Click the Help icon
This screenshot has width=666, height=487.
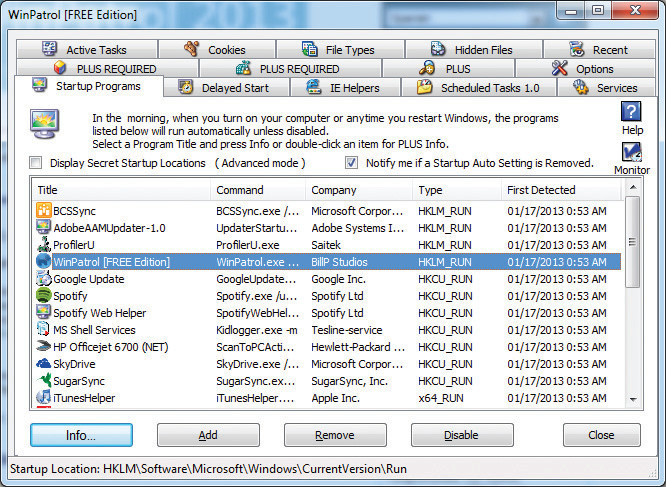coord(631,112)
